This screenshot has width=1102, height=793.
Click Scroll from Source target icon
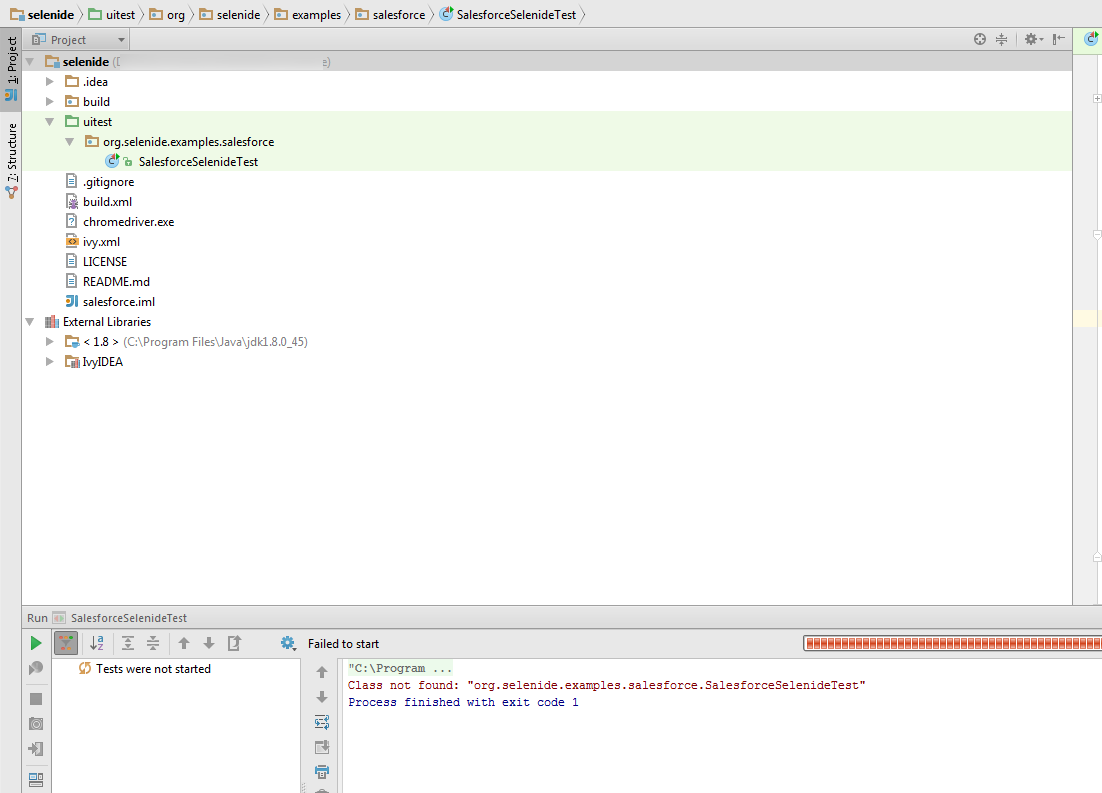tap(980, 40)
